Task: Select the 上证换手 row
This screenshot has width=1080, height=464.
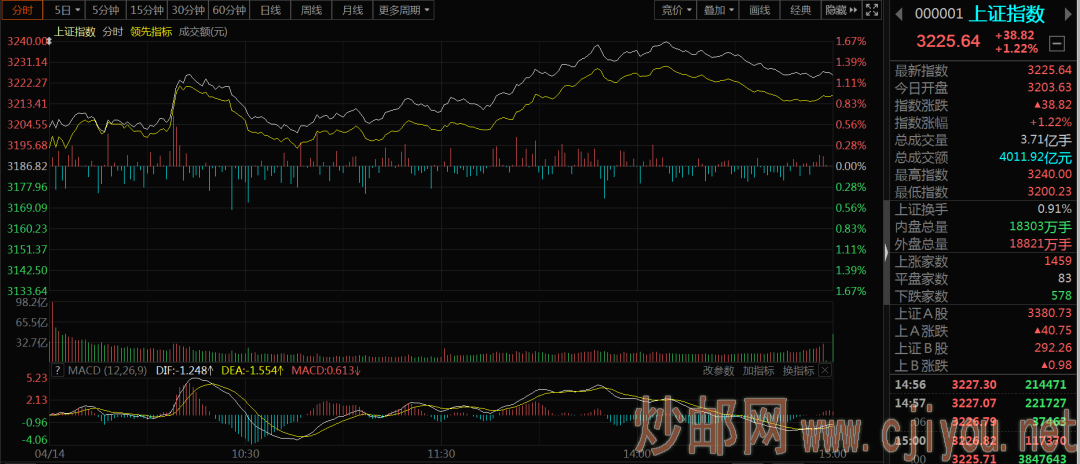Action: click(x=984, y=209)
